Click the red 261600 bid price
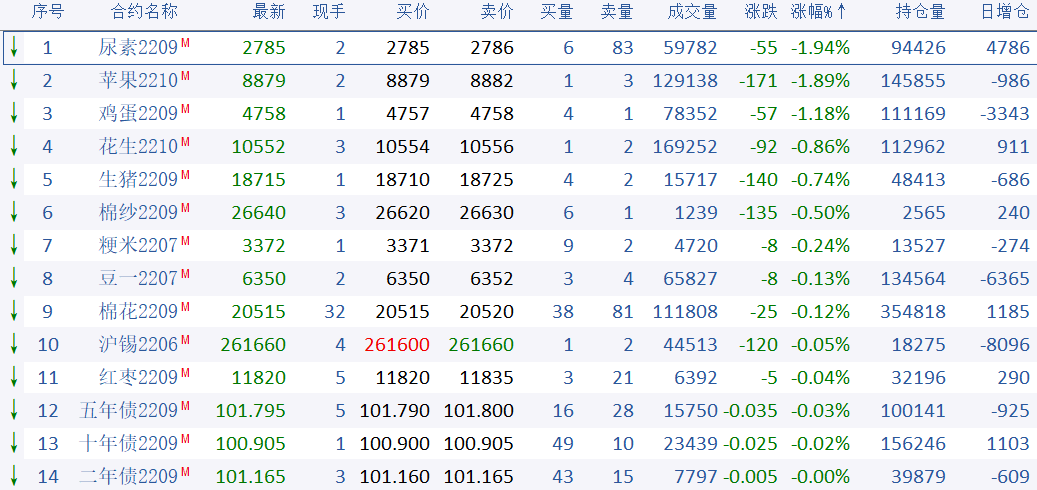The image size is (1037, 490). point(397,345)
